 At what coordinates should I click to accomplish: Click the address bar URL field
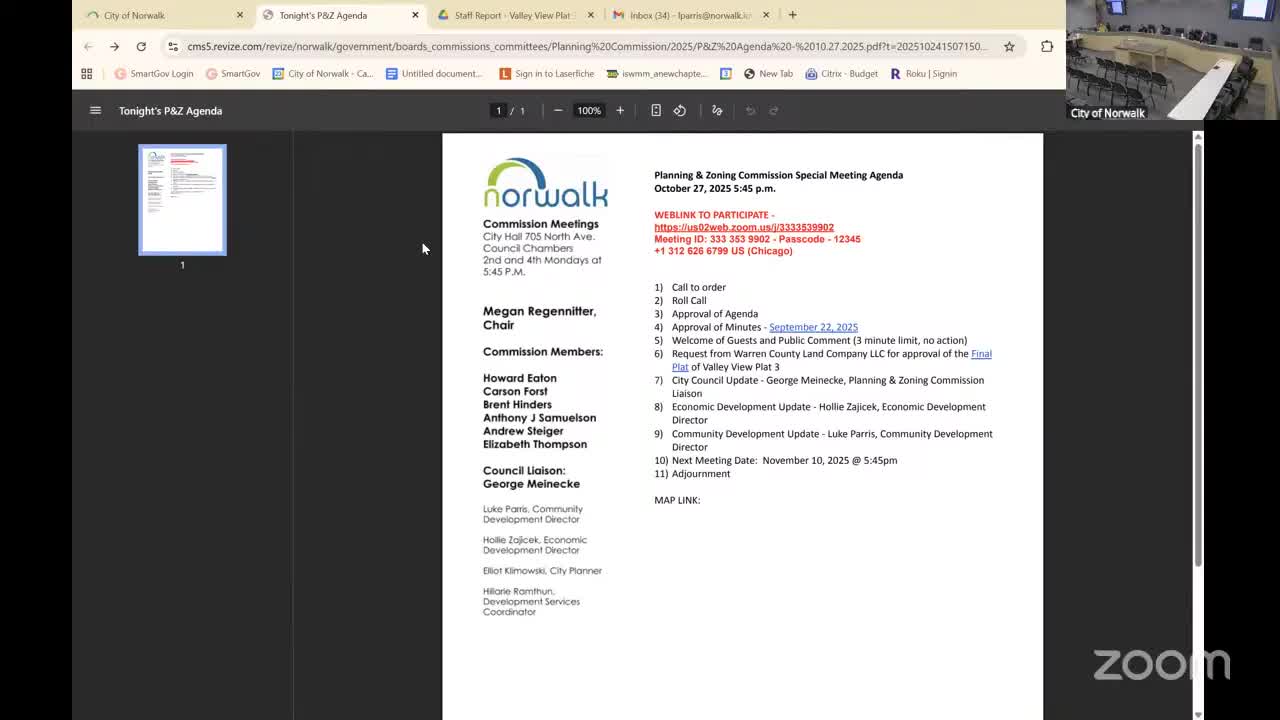pos(587,46)
